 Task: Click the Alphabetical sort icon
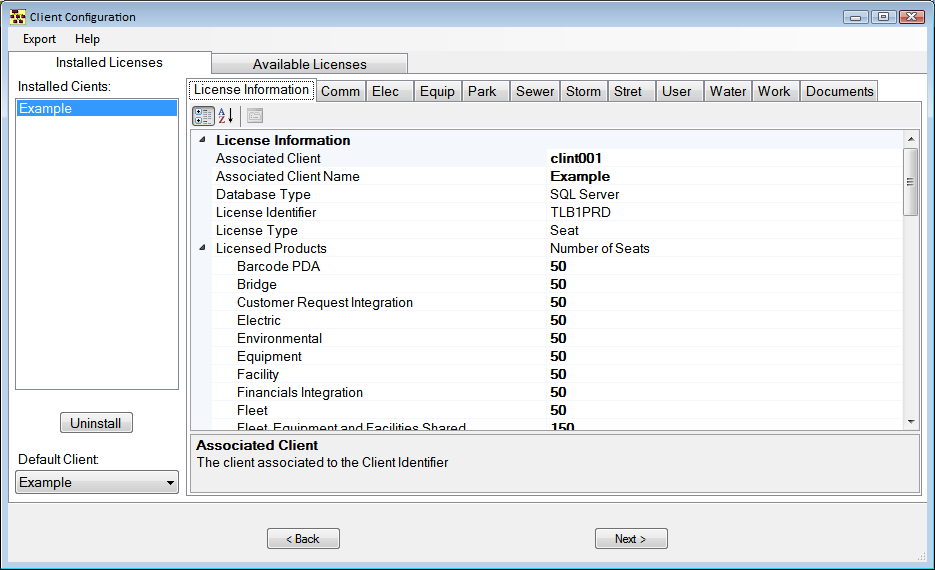pyautogui.click(x=226, y=116)
